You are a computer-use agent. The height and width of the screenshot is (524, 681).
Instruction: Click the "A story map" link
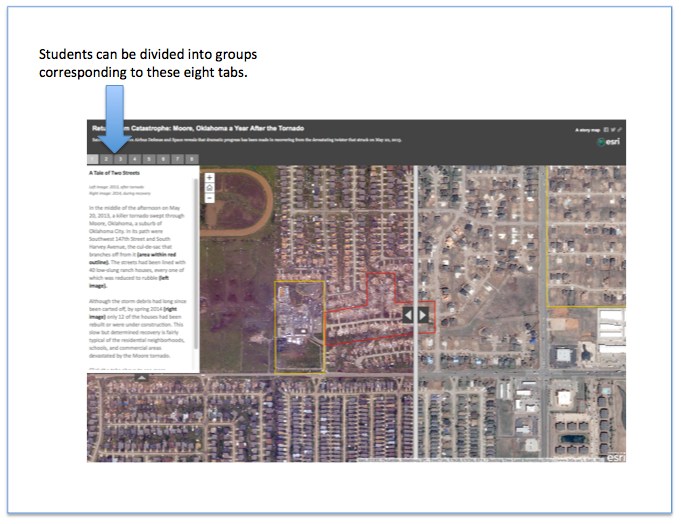(x=587, y=130)
